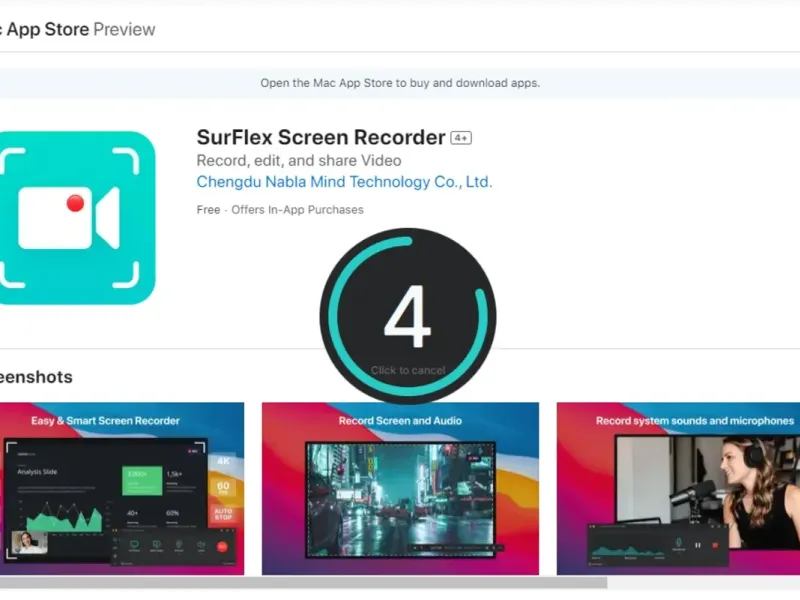Click the screenshots horizontal scrollbar
The image size is (800, 600).
[x=304, y=583]
